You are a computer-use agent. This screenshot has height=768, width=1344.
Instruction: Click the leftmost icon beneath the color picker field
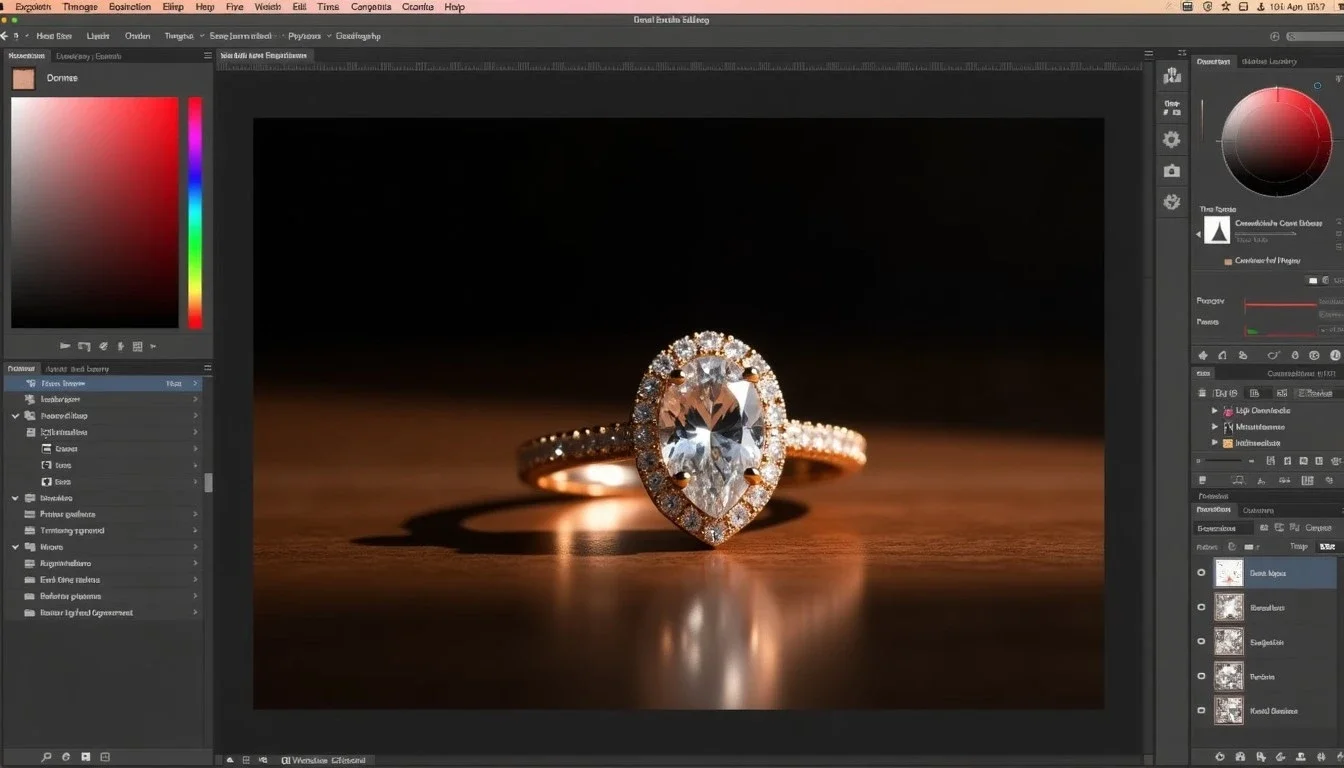[x=66, y=346]
